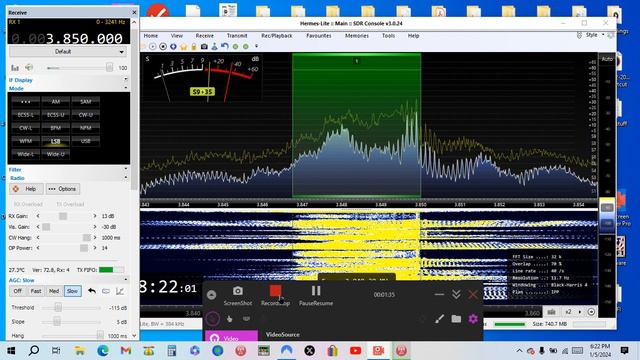Select SAM mode
Screen dimensions: 640x360
[x=85, y=102]
